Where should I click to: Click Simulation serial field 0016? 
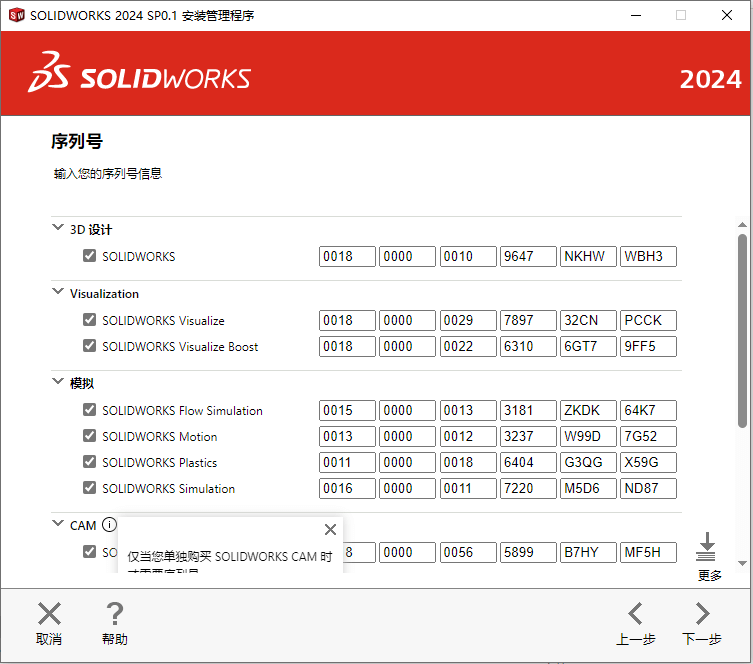tap(347, 488)
